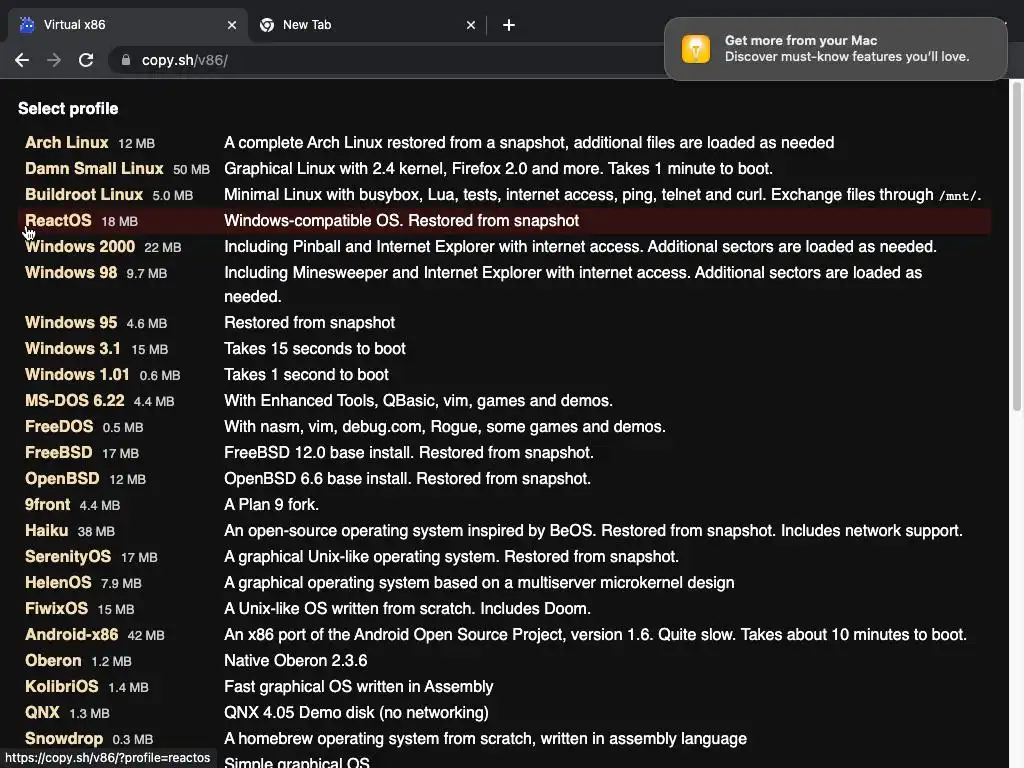Open the Windows 98 profile

coord(71,272)
